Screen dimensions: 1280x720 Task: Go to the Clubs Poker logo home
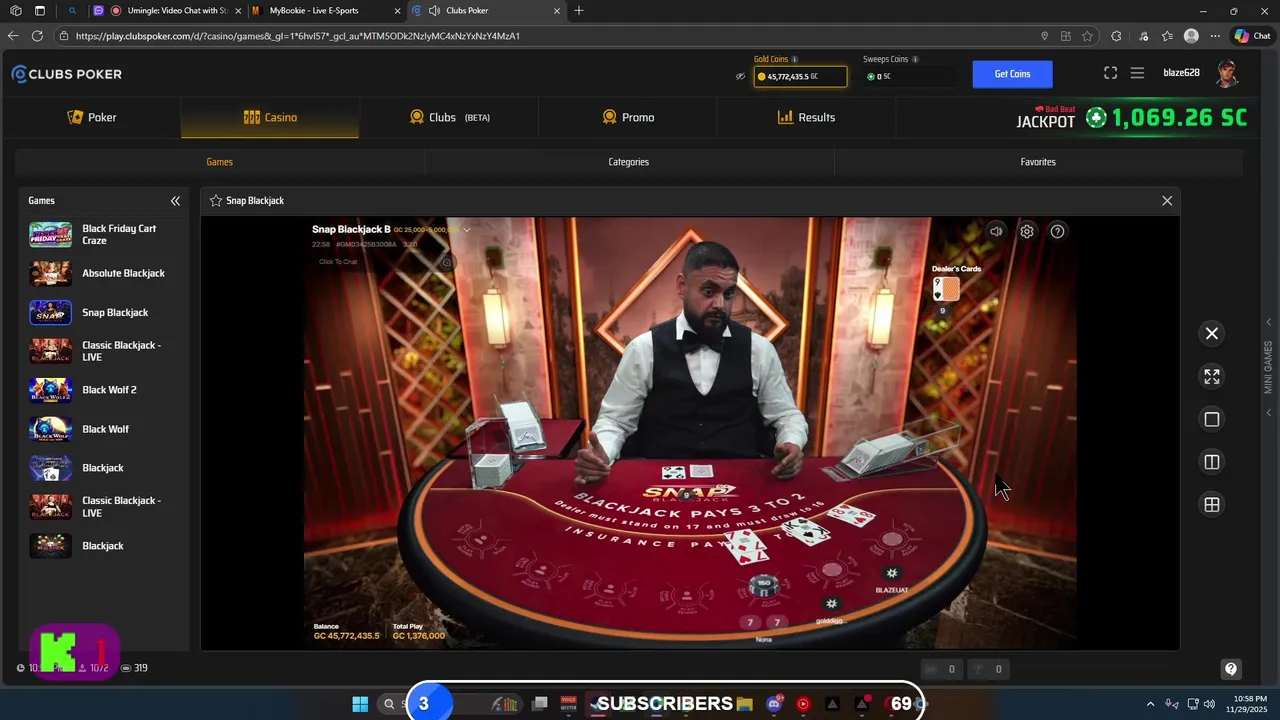click(67, 74)
